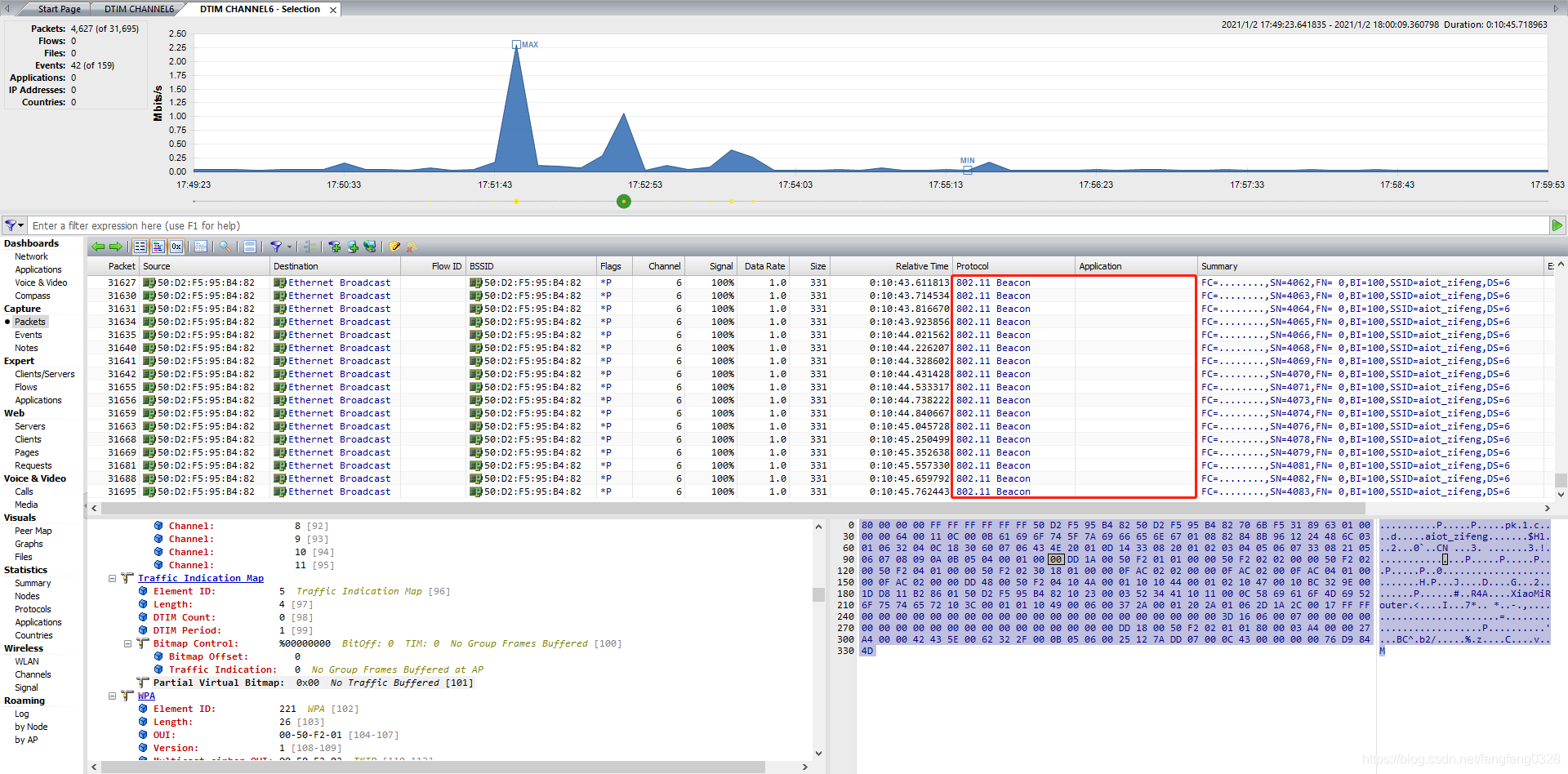Click the packet visualizer toolbar icon
Viewport: 1568px width, 774px height.
pyautogui.click(x=200, y=247)
